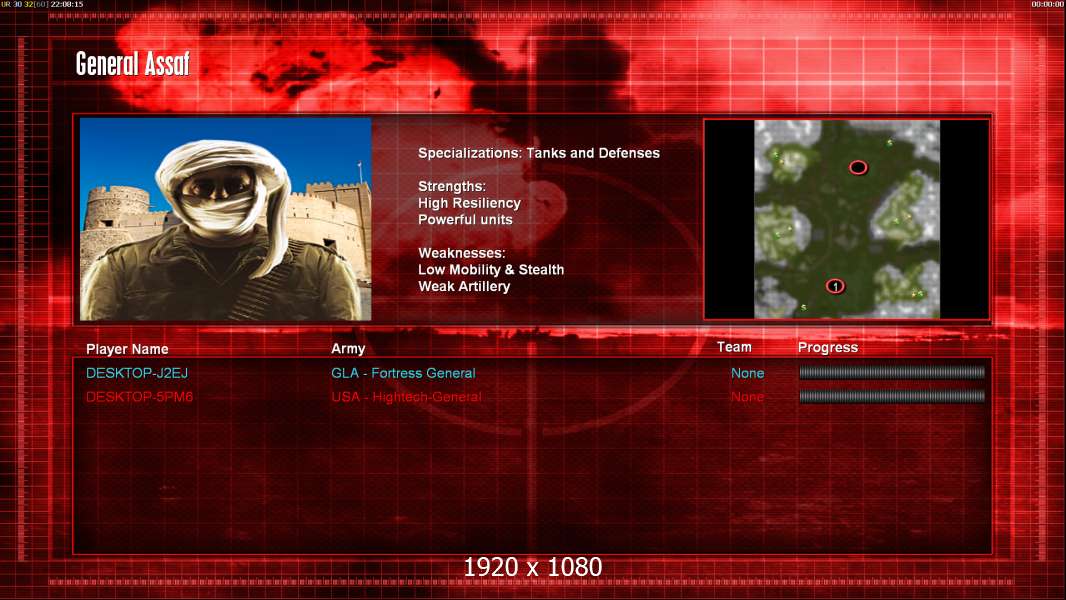Viewport: 1066px width, 600px height.
Task: Click the Team column header
Action: 734,347
